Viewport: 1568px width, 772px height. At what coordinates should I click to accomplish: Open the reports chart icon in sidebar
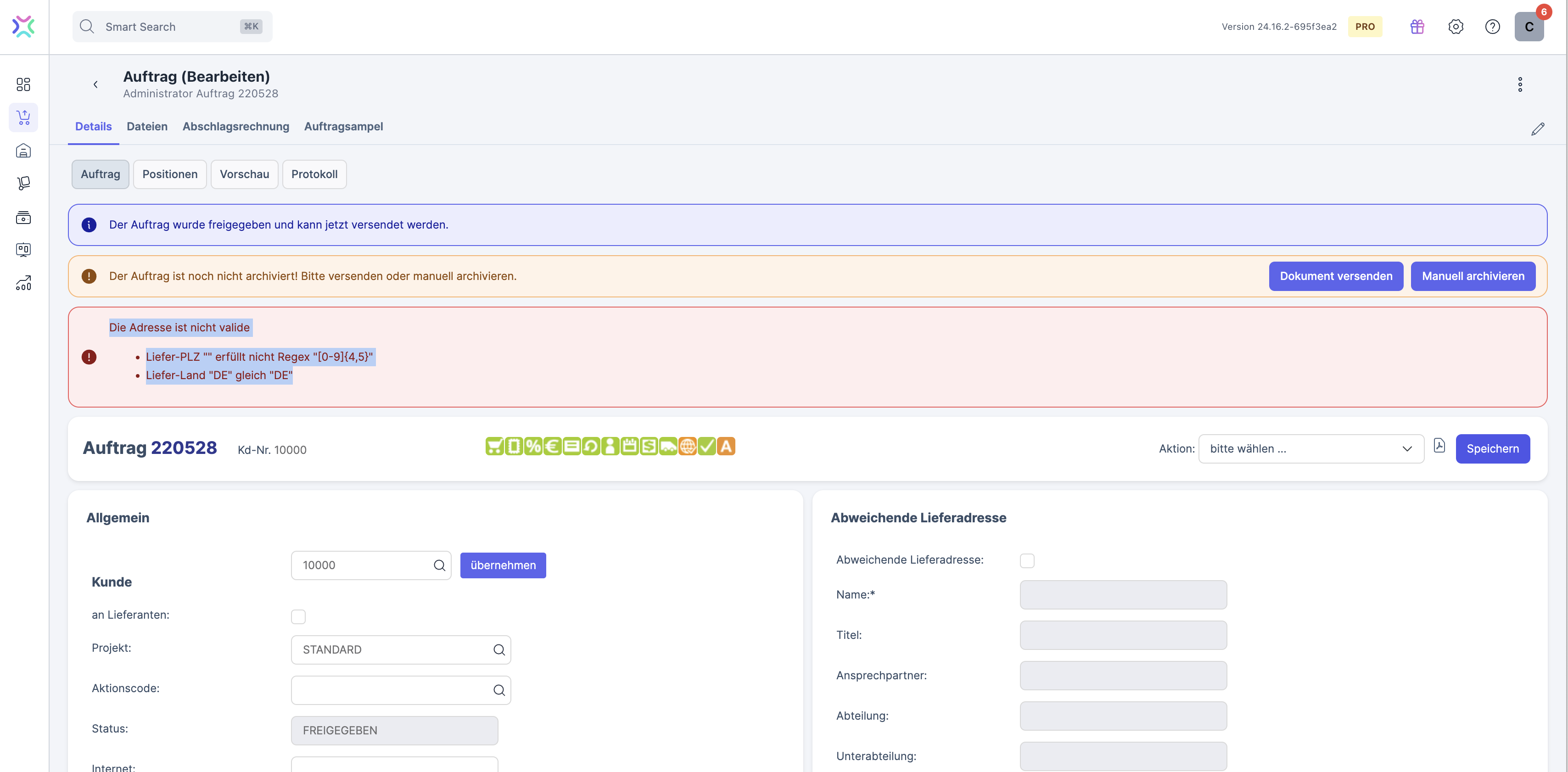pyautogui.click(x=23, y=283)
